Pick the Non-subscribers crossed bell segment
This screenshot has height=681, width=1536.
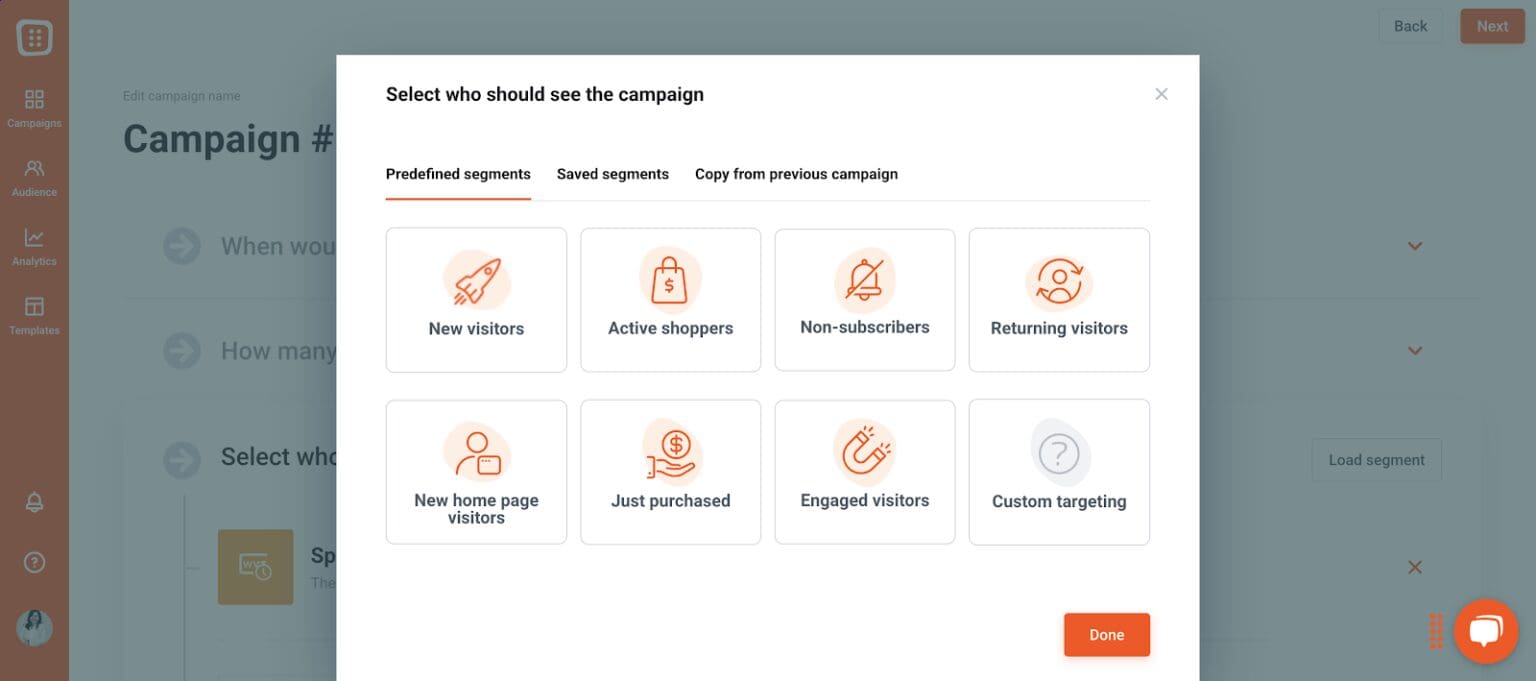(x=864, y=300)
